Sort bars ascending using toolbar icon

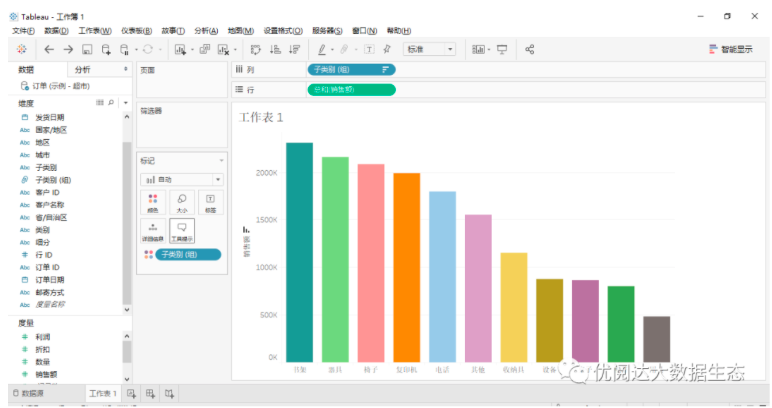point(273,49)
